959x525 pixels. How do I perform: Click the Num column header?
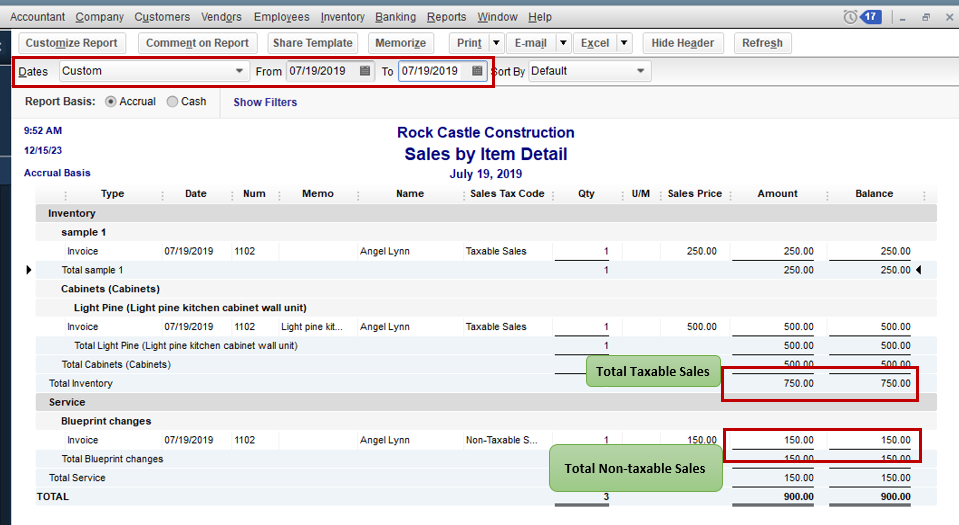tap(254, 193)
